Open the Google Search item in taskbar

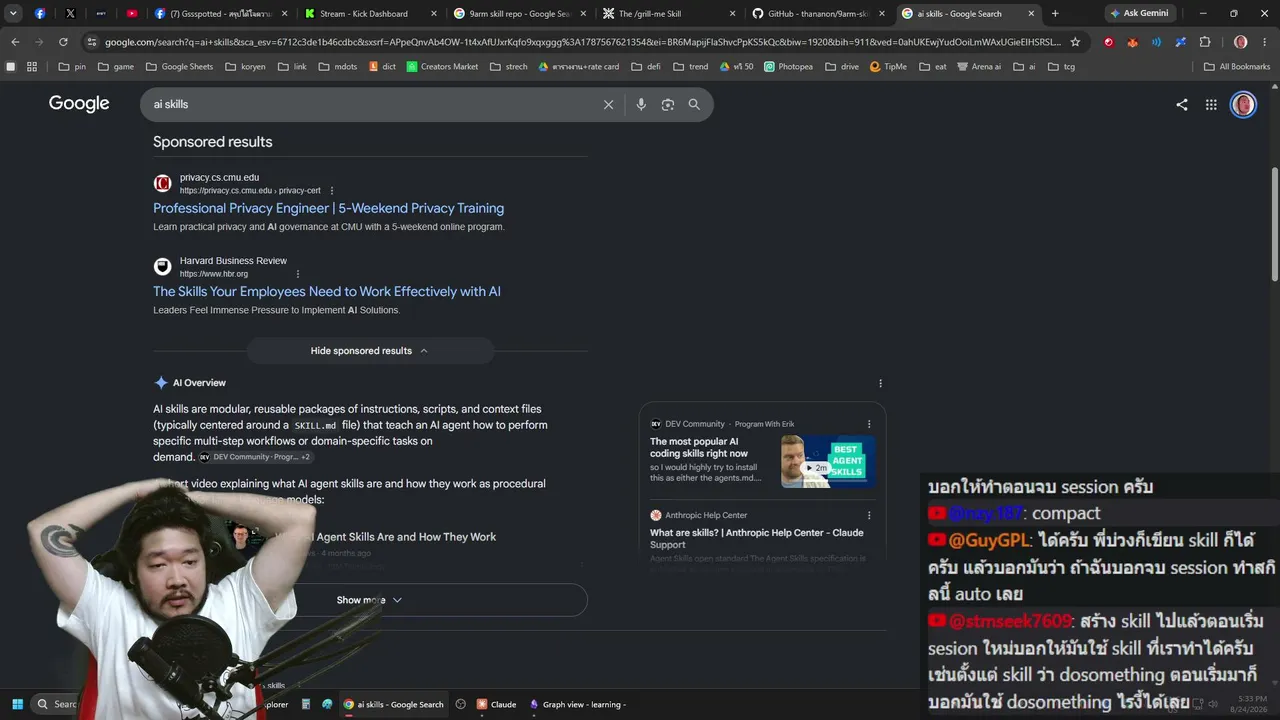[x=393, y=704]
